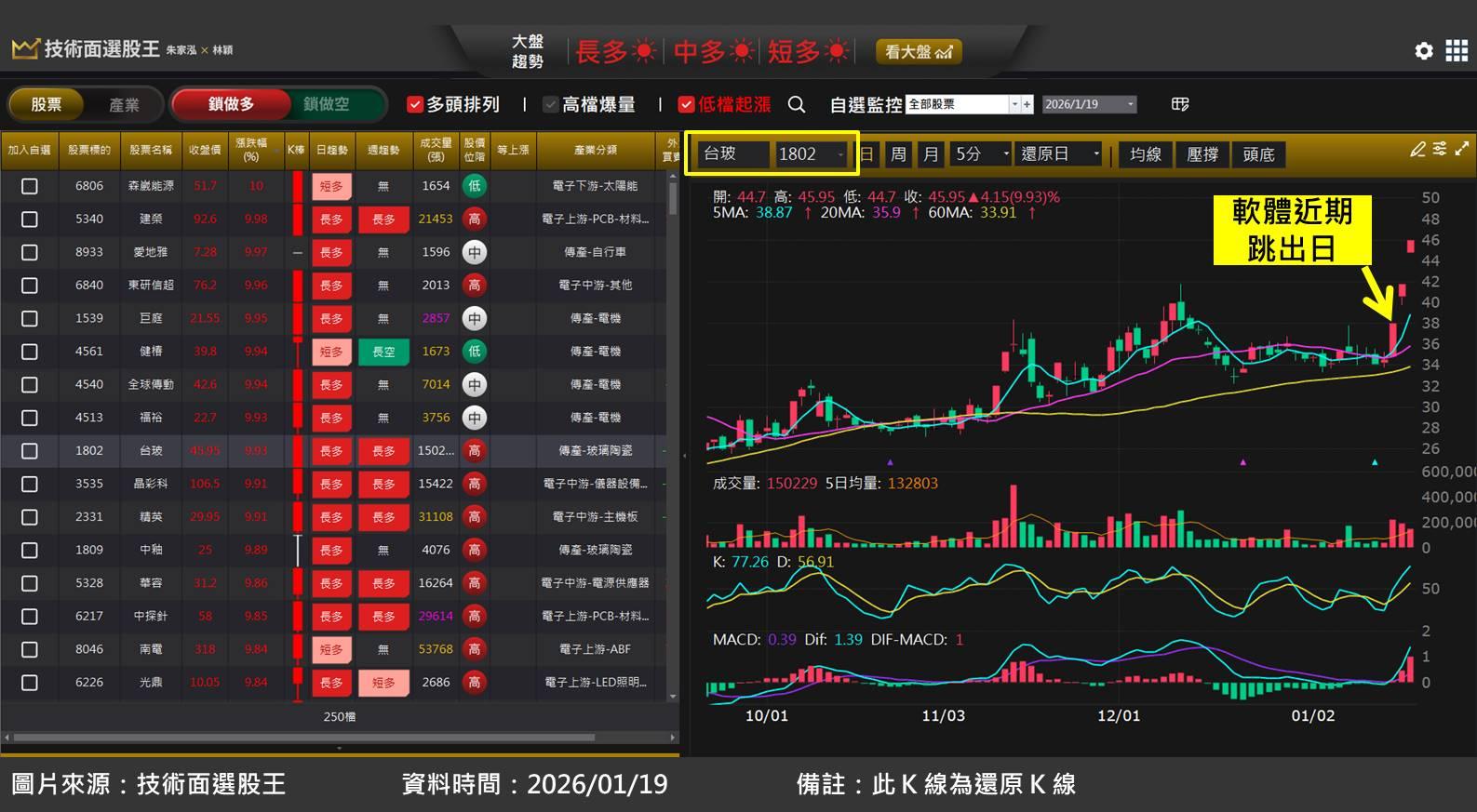Select the 鎖做多 mode

[230, 104]
